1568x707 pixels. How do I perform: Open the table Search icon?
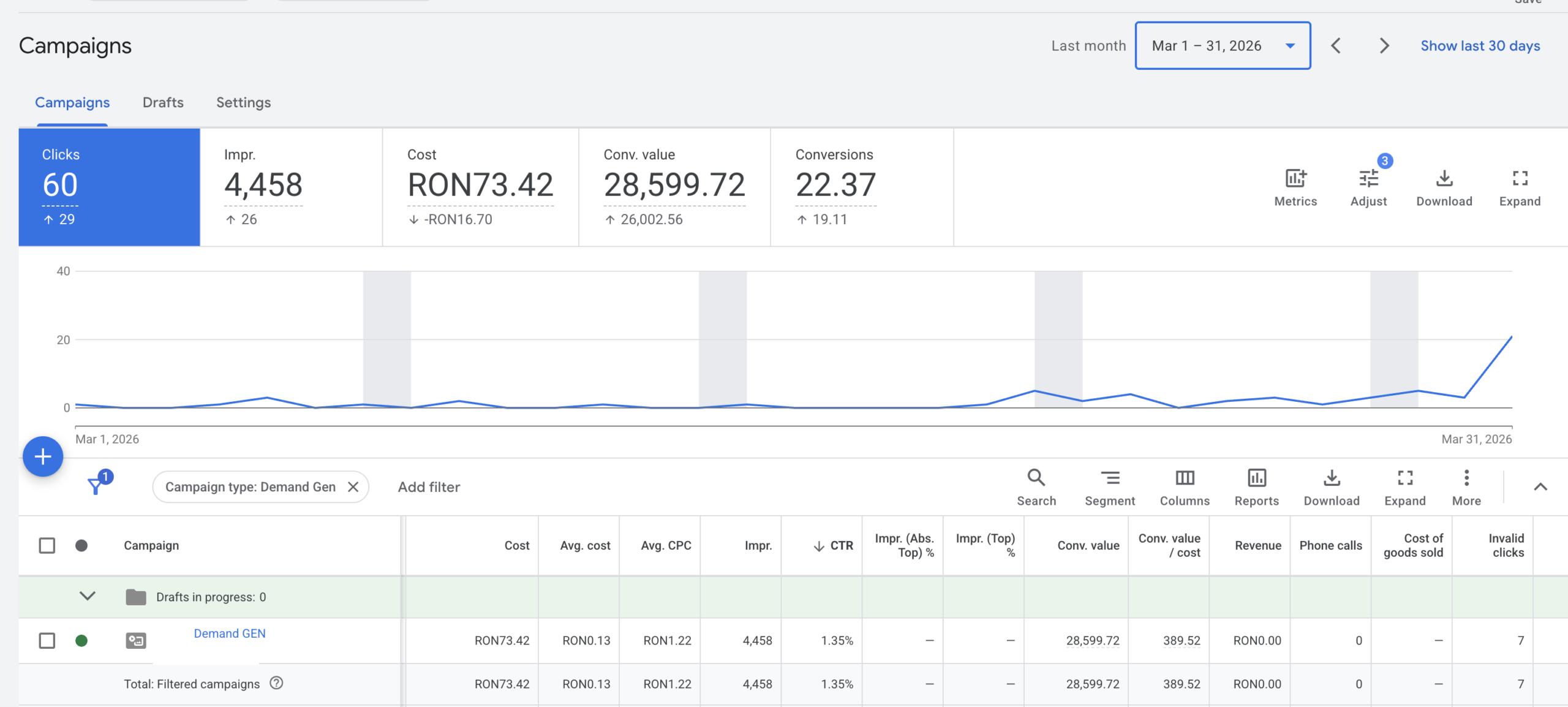[x=1036, y=478]
